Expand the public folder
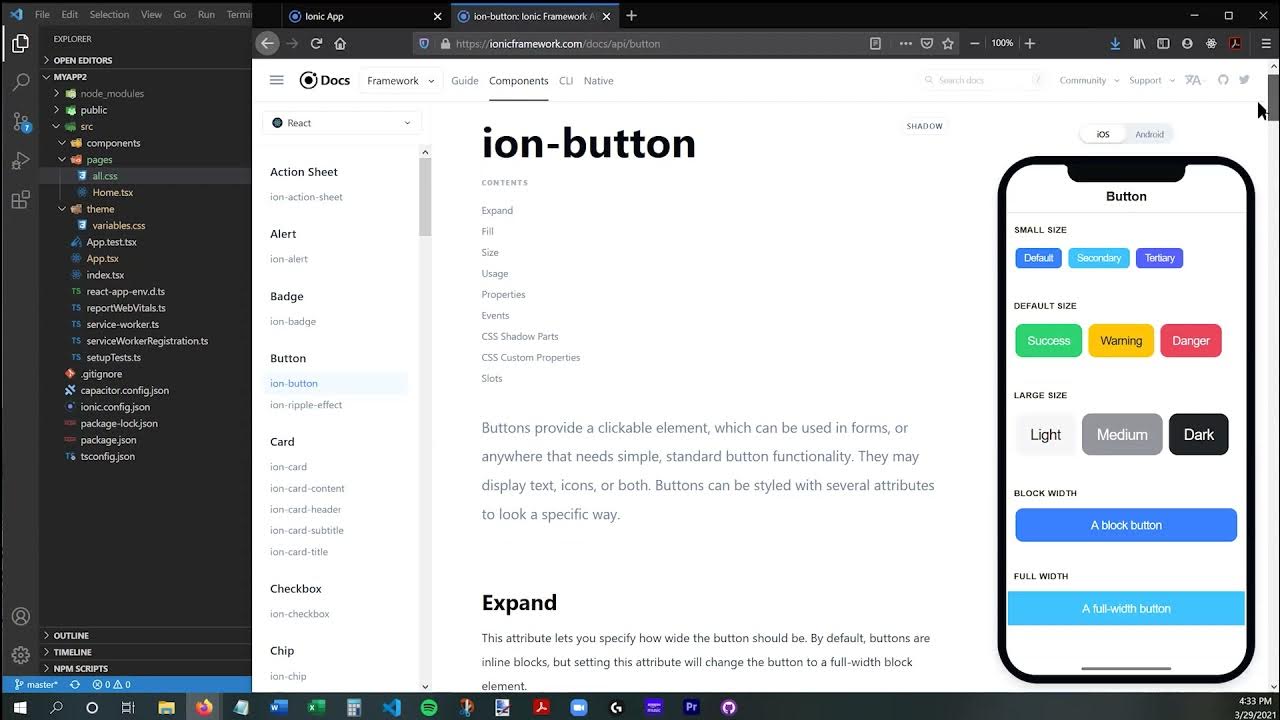 (93, 110)
